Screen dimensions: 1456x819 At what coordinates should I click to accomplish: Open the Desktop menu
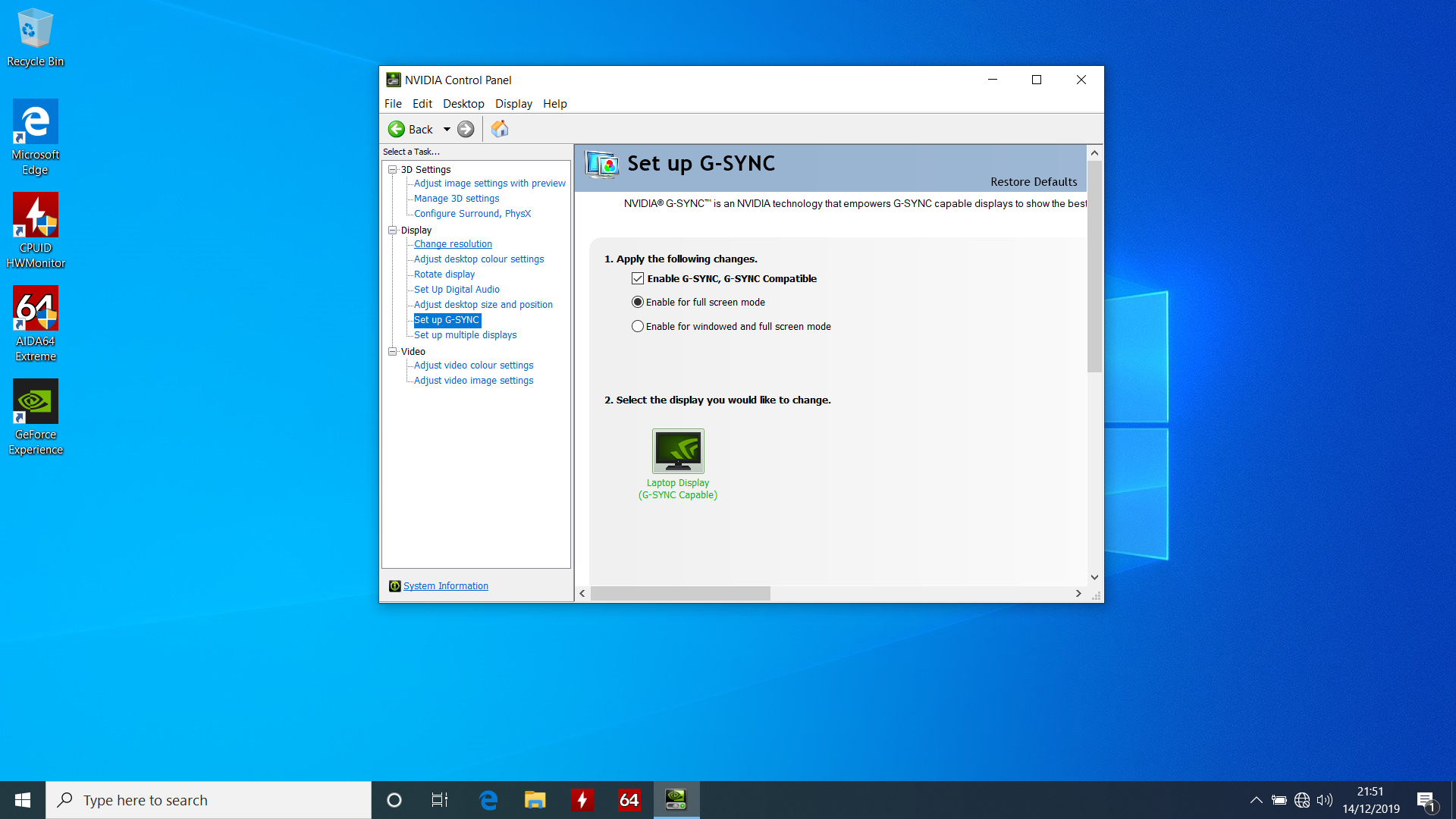[463, 104]
